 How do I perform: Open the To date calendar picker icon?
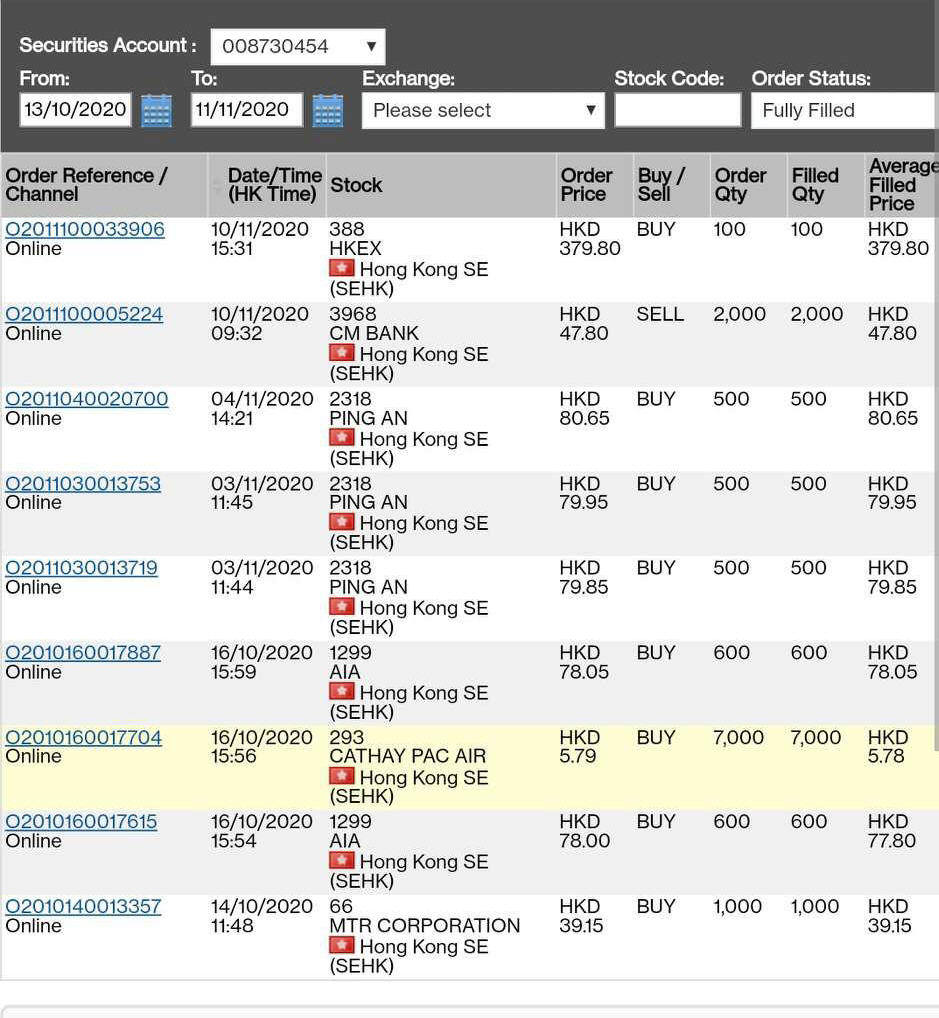coord(328,110)
